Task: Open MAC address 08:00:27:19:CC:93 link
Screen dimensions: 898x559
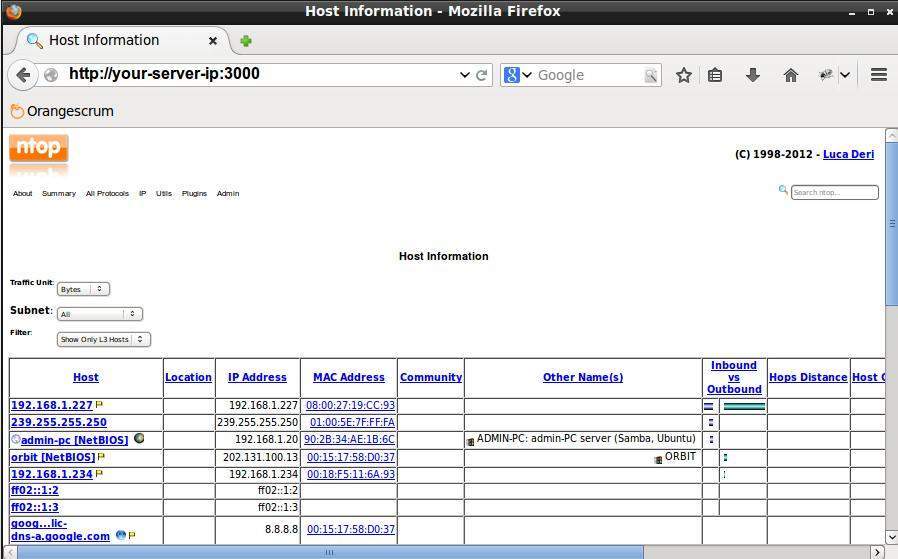Action: [350, 405]
